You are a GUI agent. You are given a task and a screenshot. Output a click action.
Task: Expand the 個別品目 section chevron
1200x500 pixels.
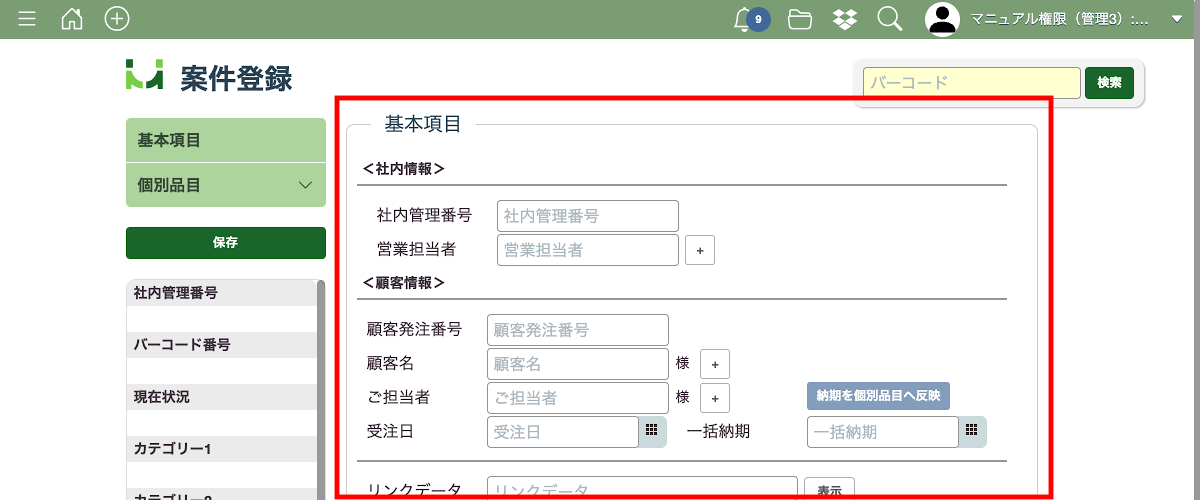[306, 185]
